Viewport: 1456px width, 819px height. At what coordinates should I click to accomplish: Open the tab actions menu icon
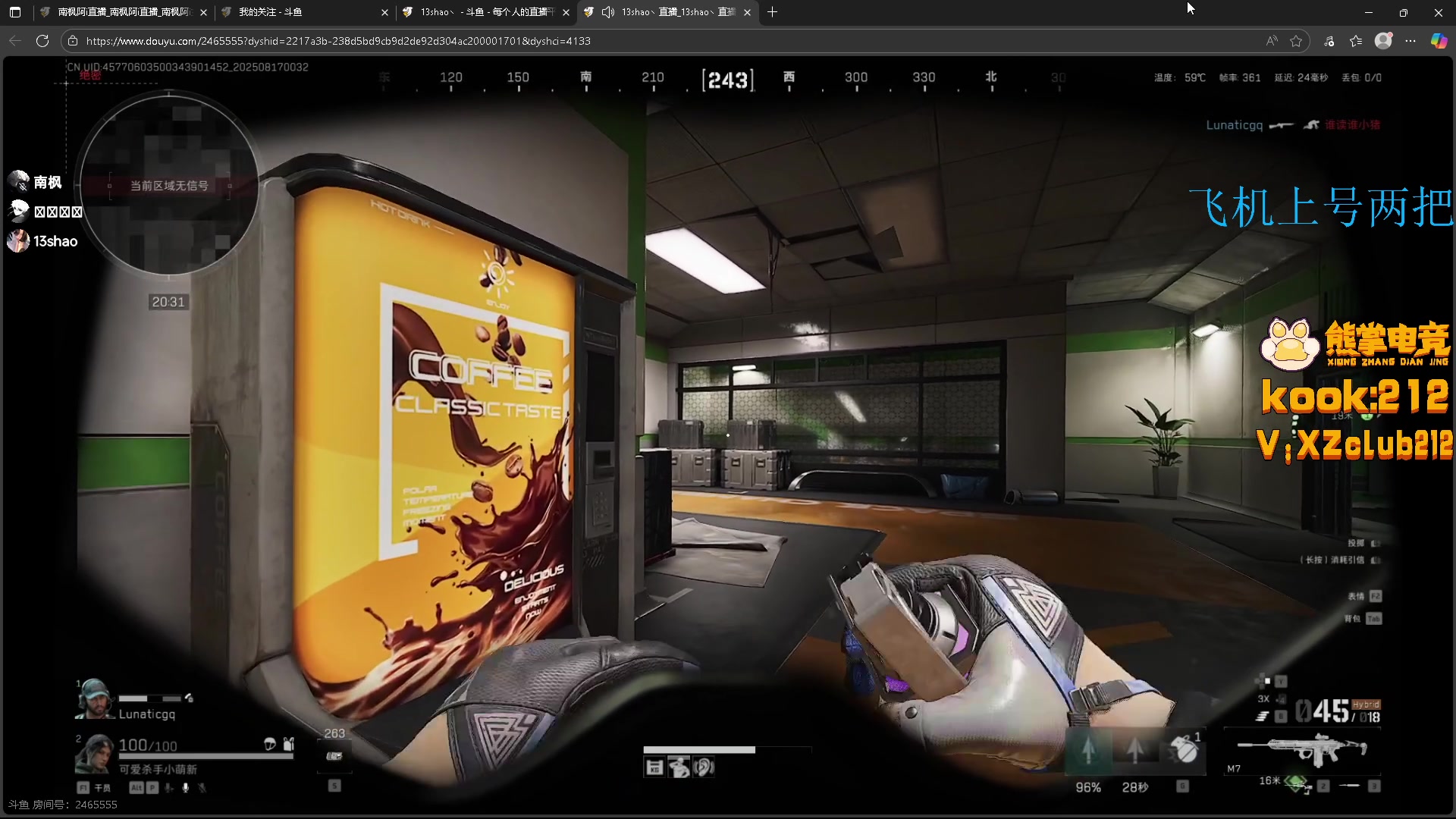(15, 12)
